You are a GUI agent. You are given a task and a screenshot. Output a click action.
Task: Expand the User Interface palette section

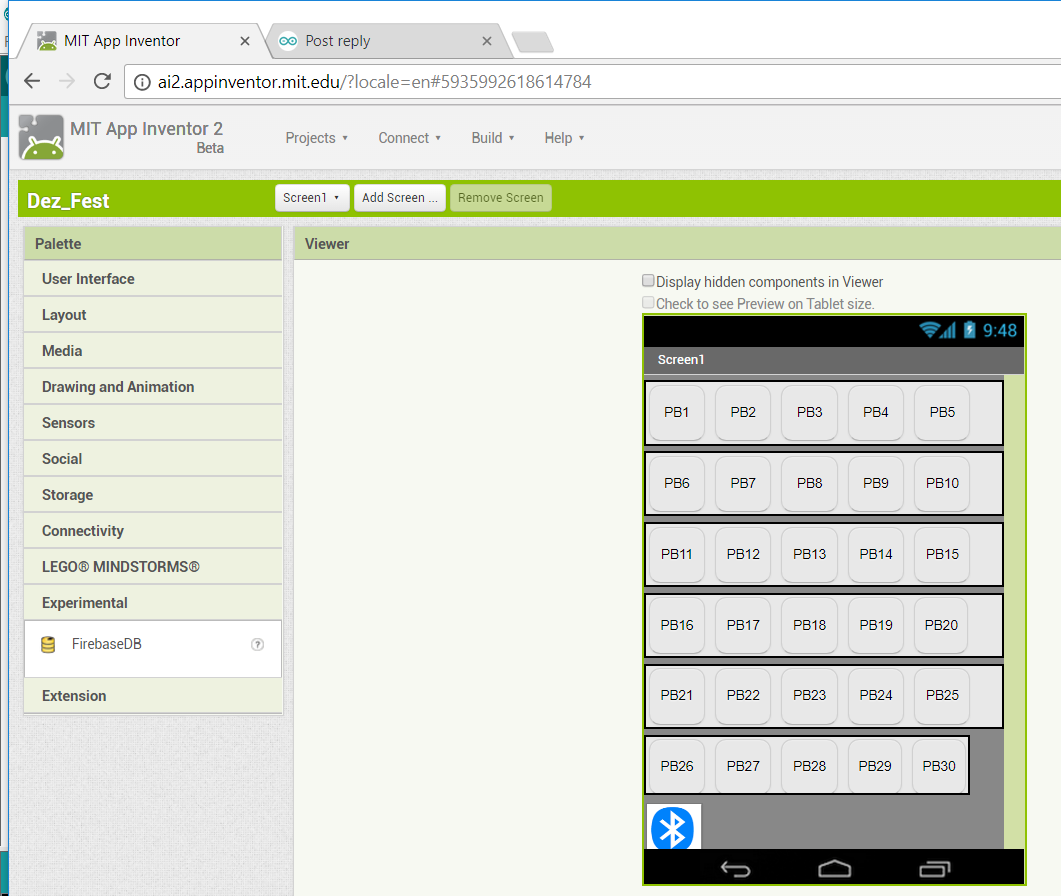tap(153, 279)
